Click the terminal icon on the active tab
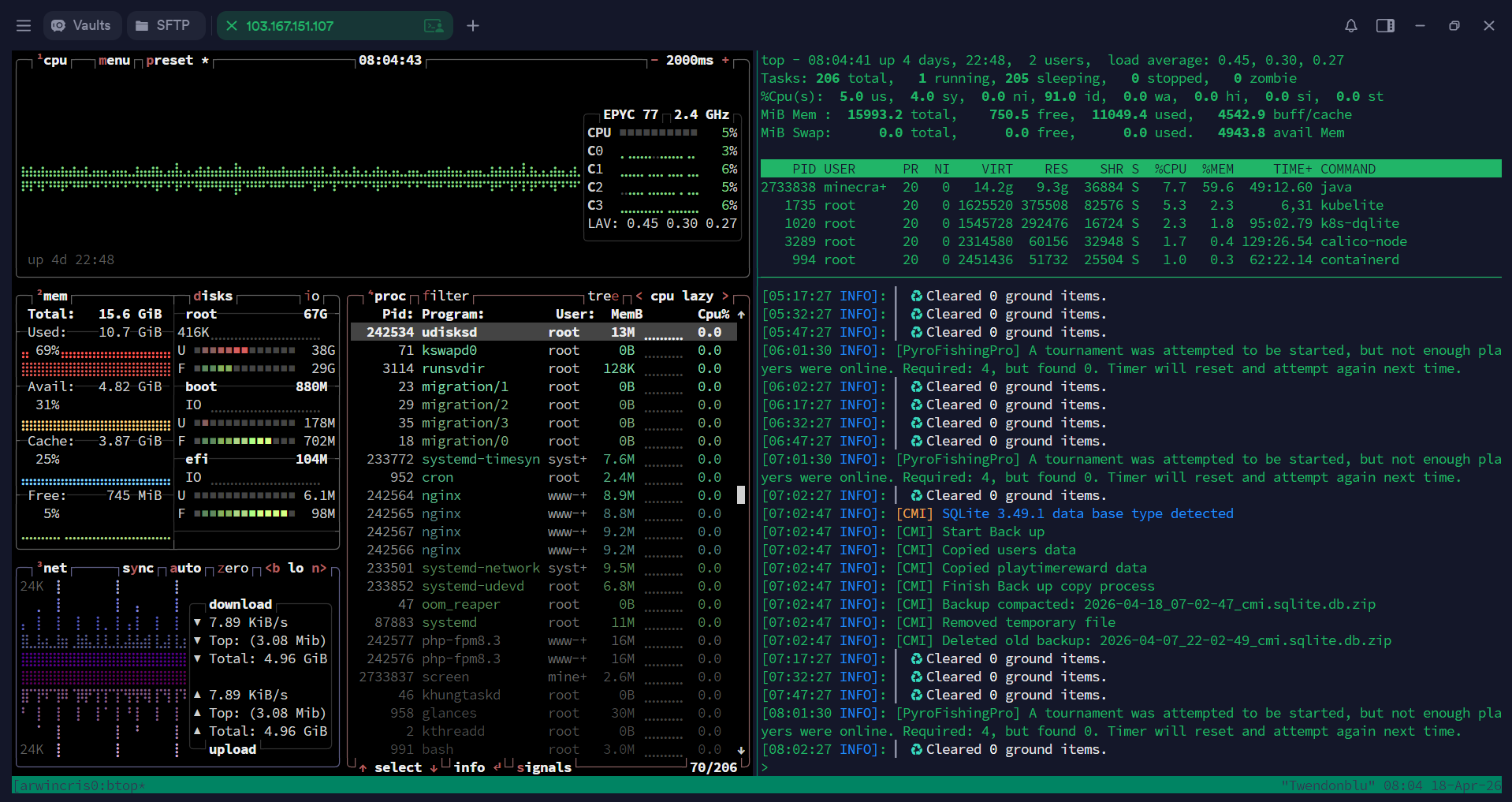 434,26
